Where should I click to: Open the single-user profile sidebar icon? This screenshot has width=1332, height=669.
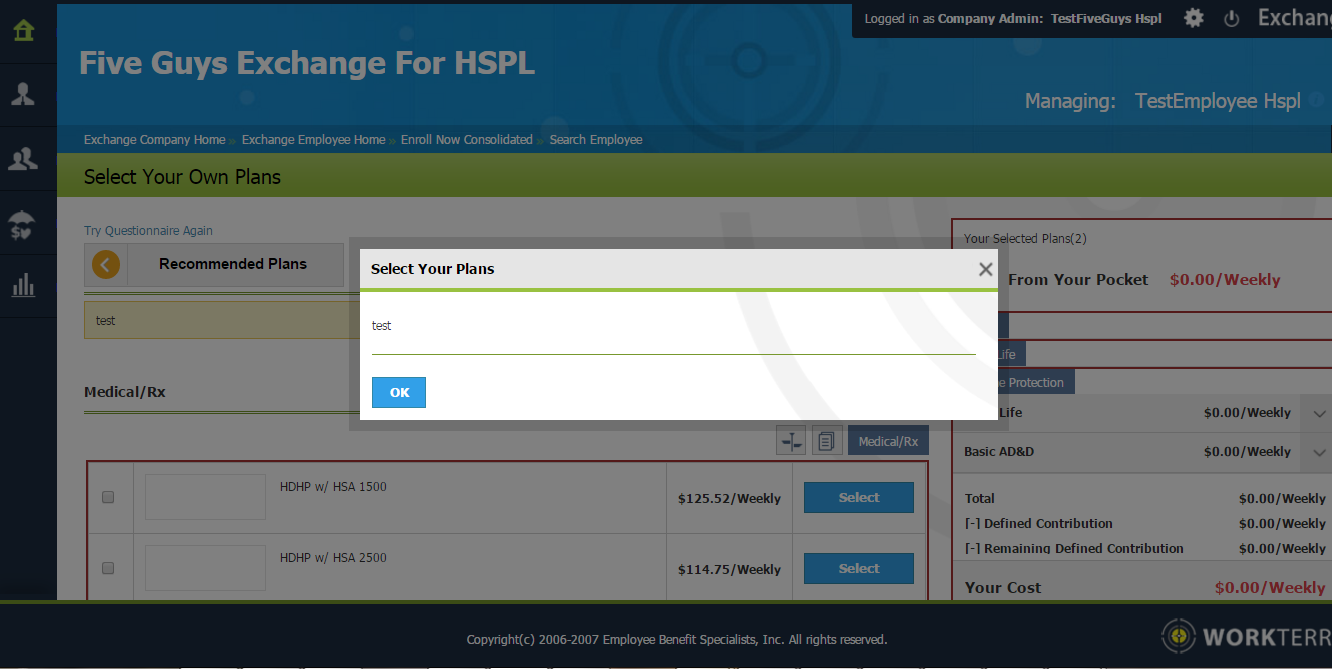[23, 94]
